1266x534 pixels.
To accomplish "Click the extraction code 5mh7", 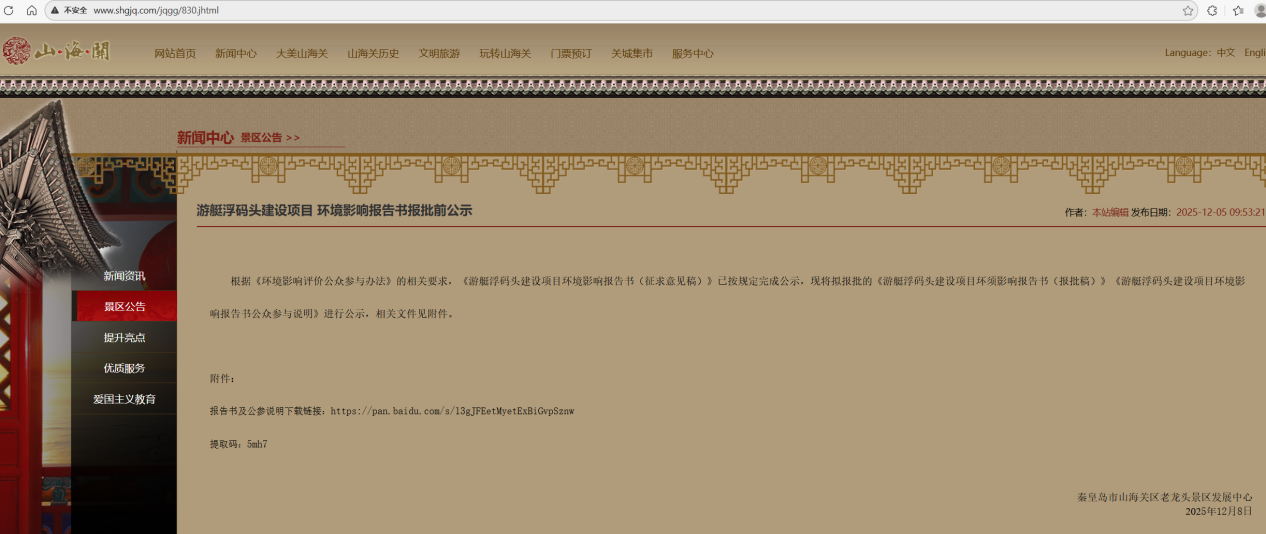I will (257, 444).
